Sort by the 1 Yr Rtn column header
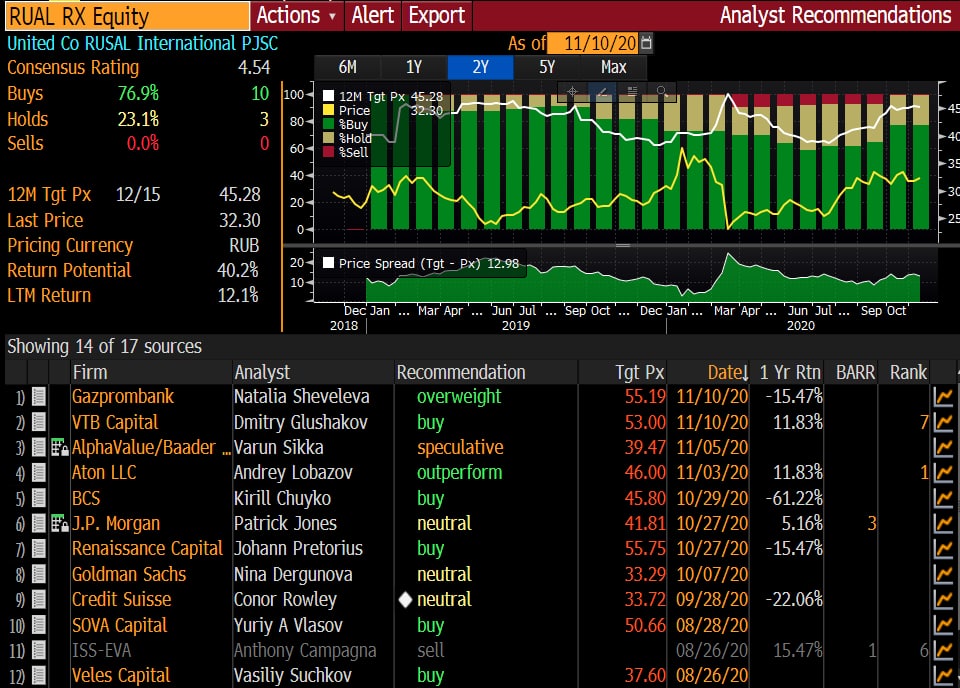 [790, 372]
